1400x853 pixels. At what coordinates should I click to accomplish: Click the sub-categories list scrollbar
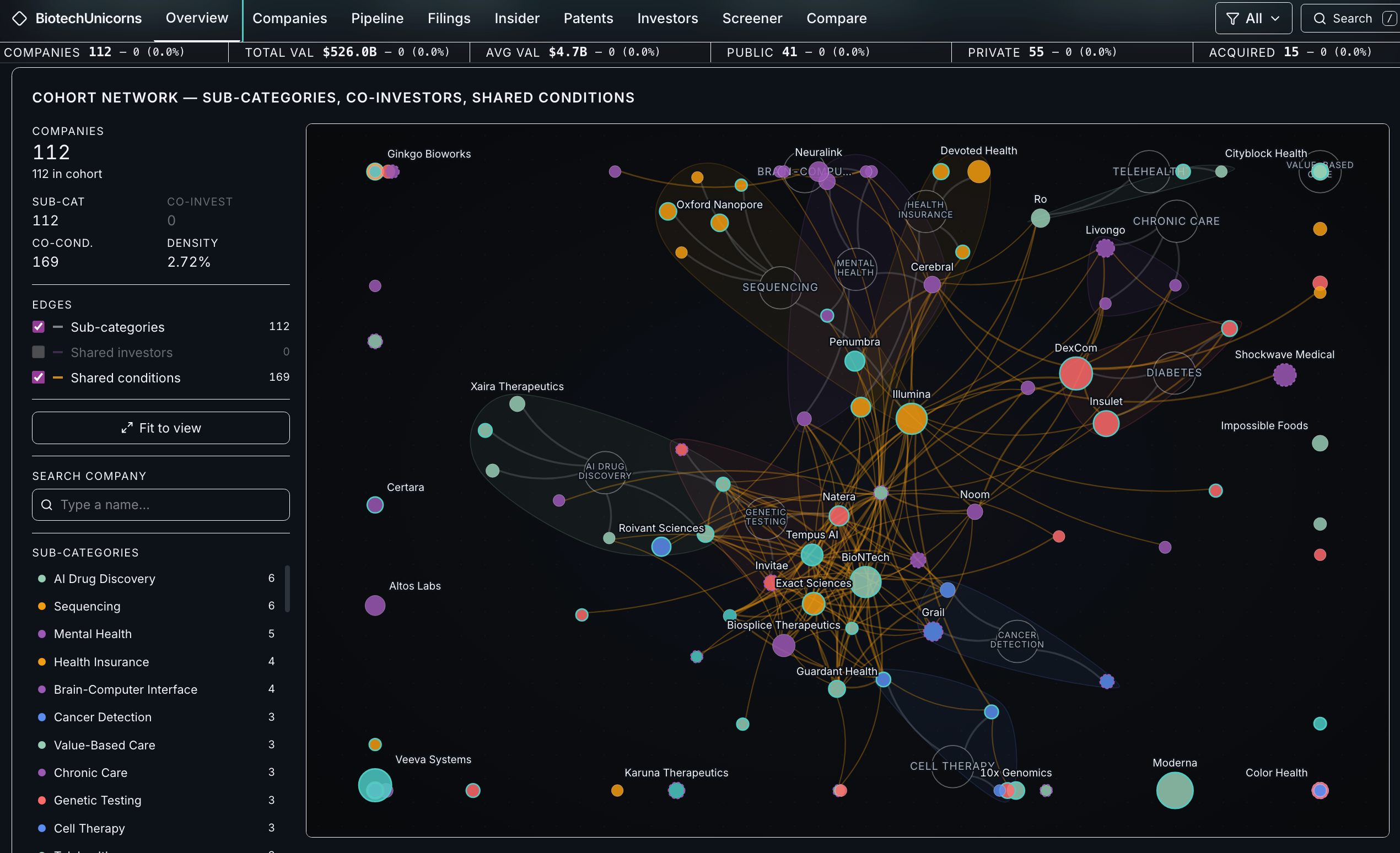(x=287, y=589)
